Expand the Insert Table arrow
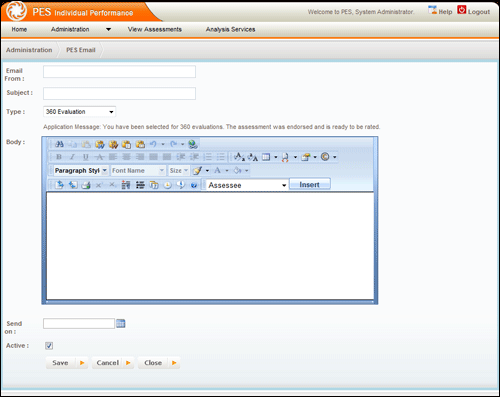 276,157
